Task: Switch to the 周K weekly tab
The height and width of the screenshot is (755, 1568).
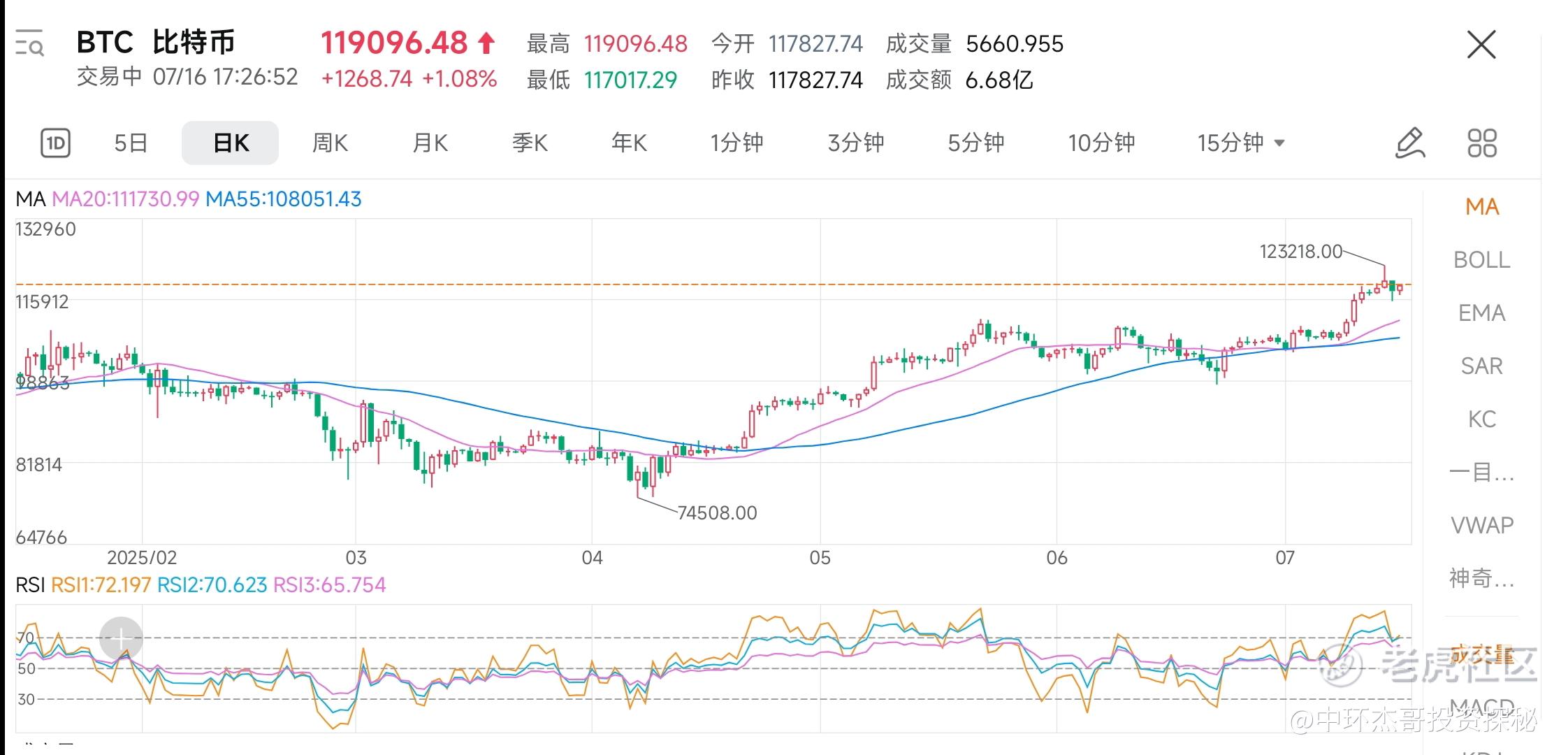Action: (329, 143)
